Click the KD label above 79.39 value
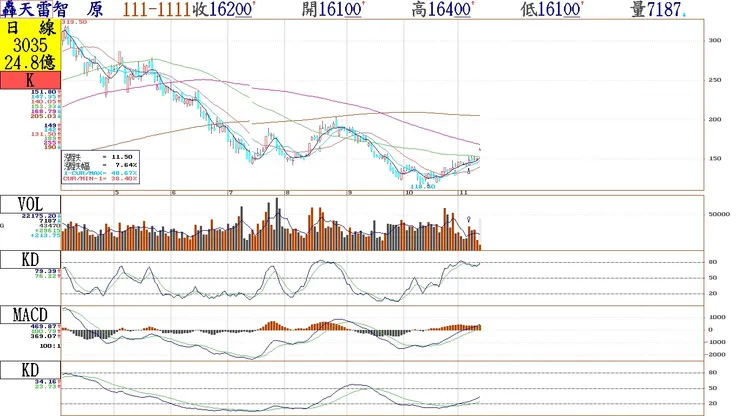 (x=30, y=260)
